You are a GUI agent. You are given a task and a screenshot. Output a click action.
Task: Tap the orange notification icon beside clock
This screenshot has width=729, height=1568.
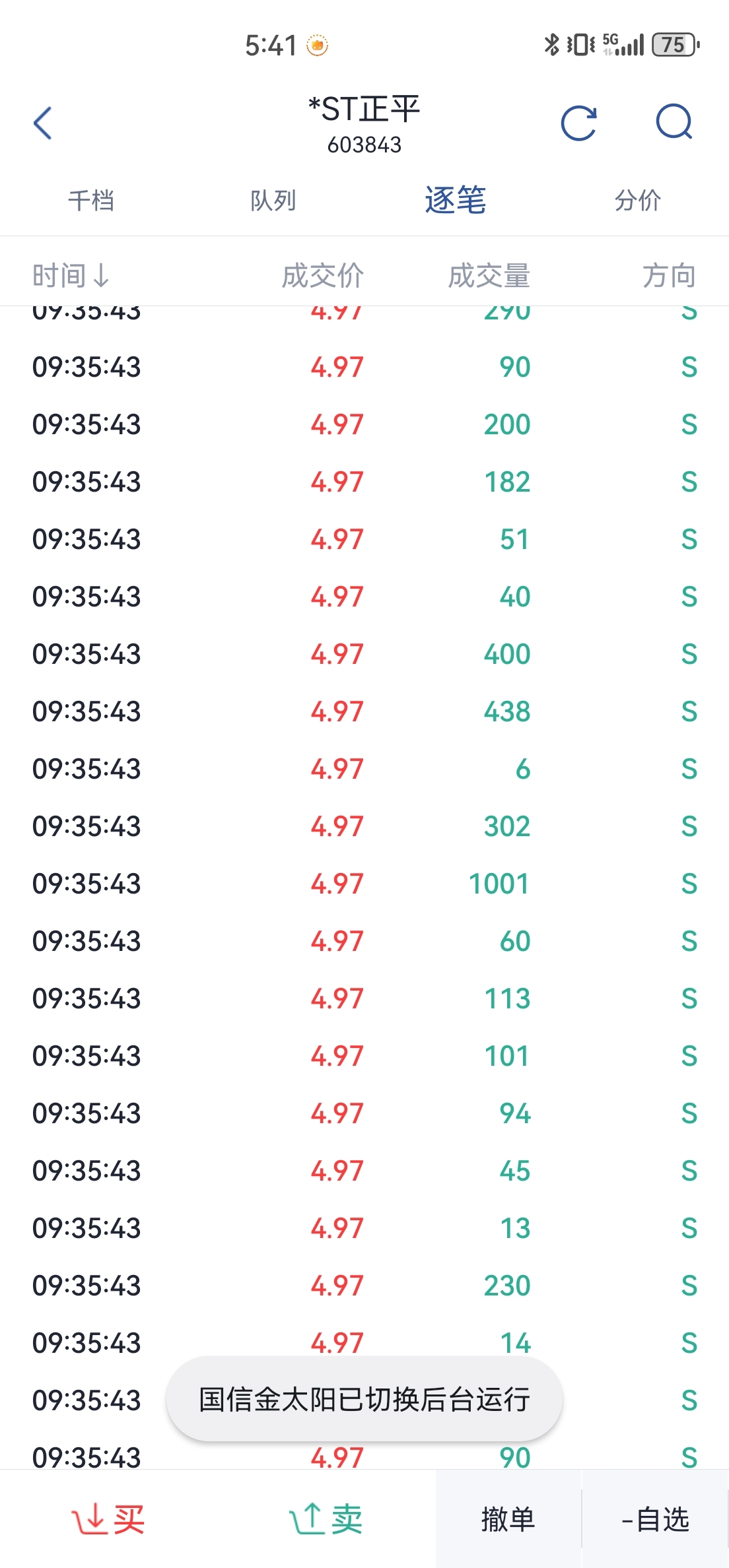pyautogui.click(x=318, y=46)
